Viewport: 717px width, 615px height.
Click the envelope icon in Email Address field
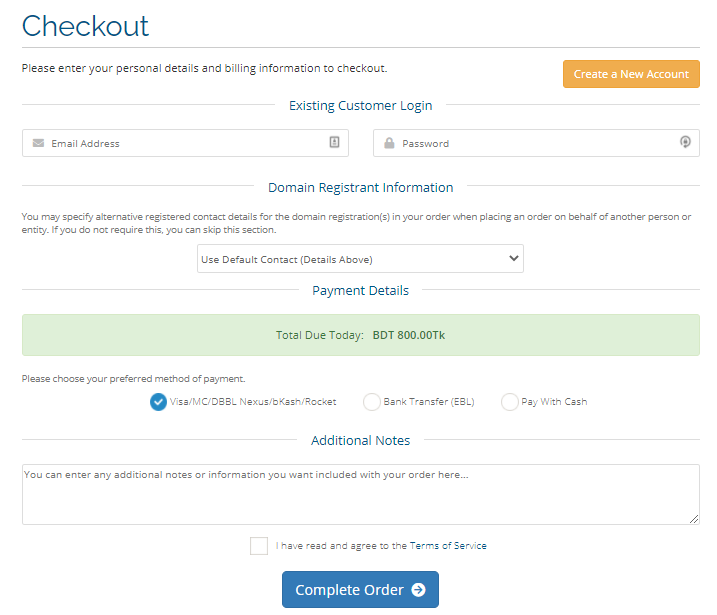point(38,143)
